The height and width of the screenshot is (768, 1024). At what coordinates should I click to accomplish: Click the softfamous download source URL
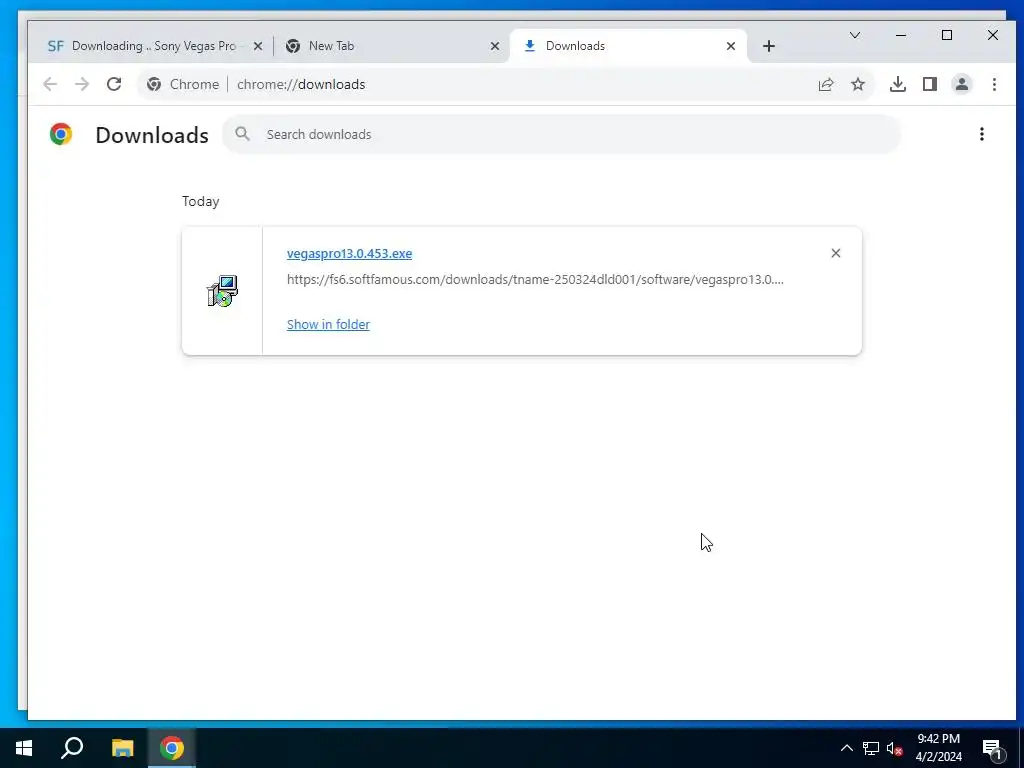pos(535,280)
